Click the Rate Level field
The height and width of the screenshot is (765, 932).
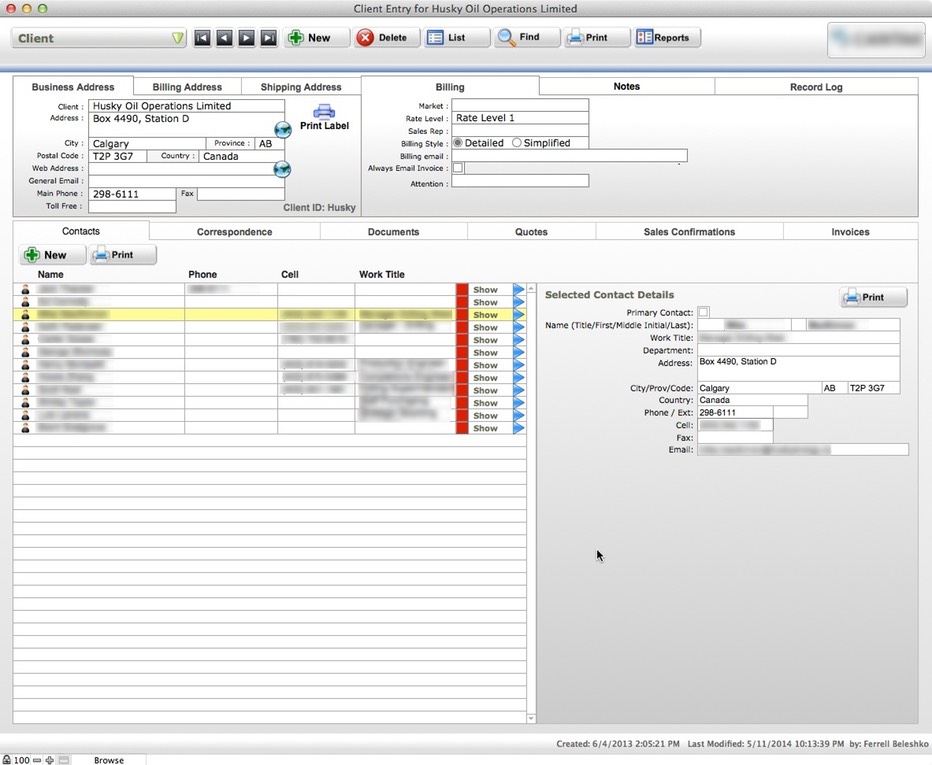coord(520,118)
